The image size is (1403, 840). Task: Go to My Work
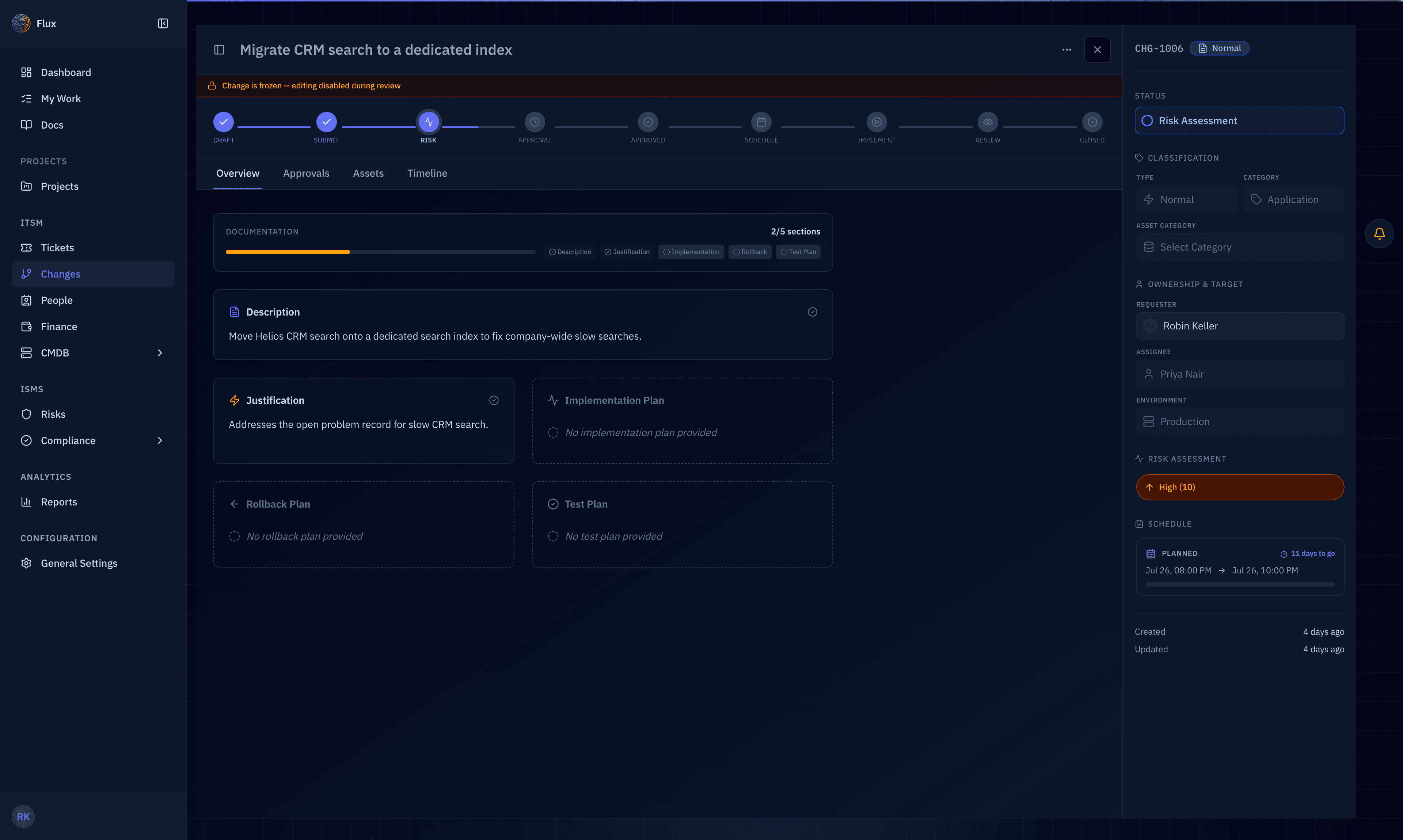point(93,99)
